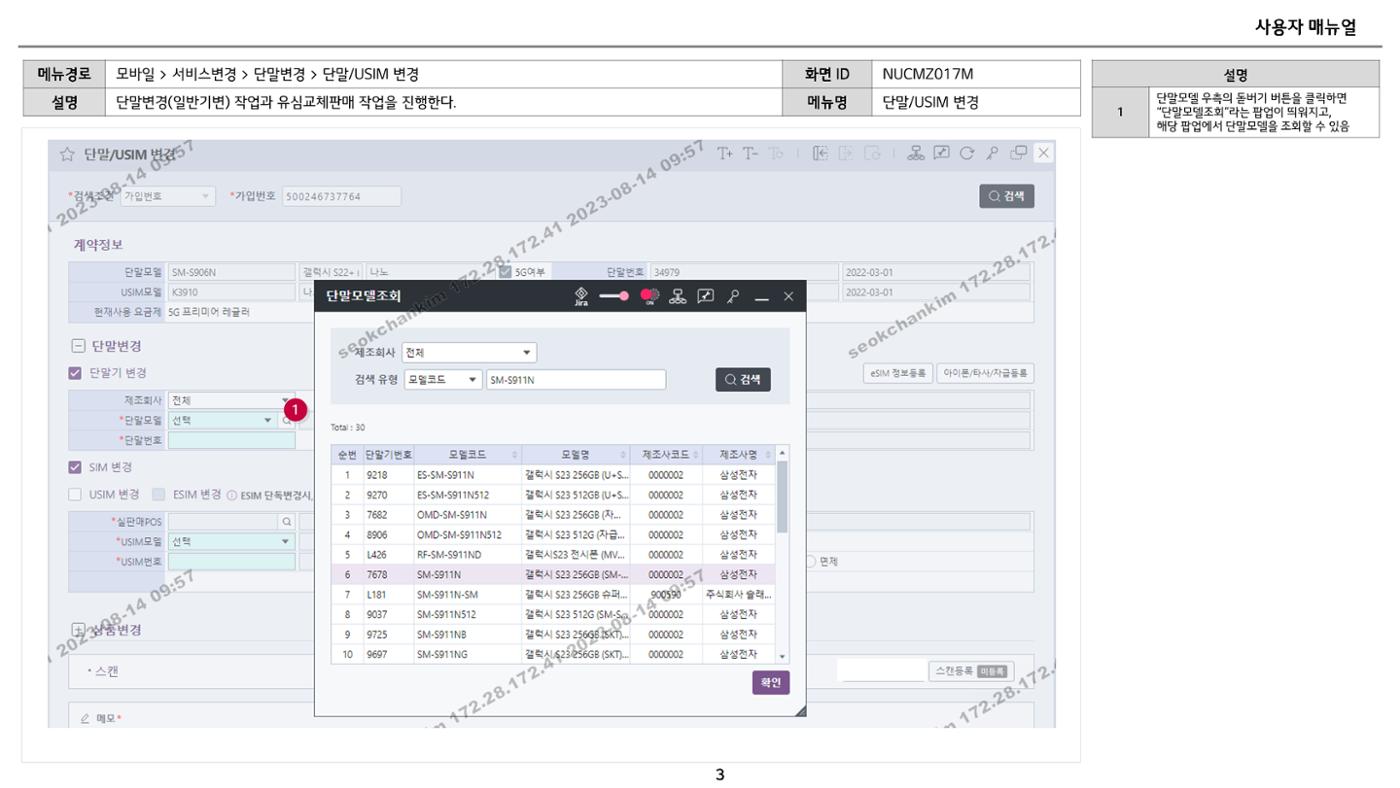Open the 제조회사 전체 dropdown in popup
Viewport: 1400px width, 788px height.
point(468,352)
